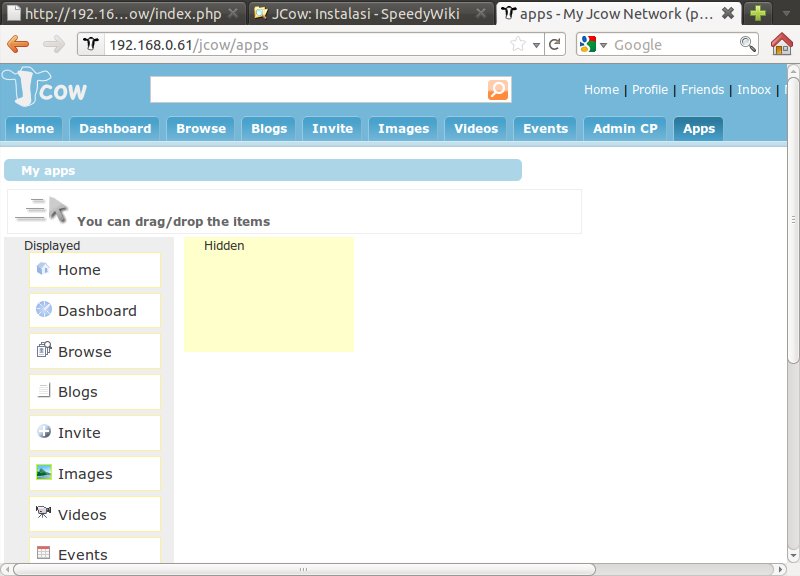Viewport: 800px width, 576px height.
Task: Click the Blogs item in Displayed list
Action: [x=95, y=392]
